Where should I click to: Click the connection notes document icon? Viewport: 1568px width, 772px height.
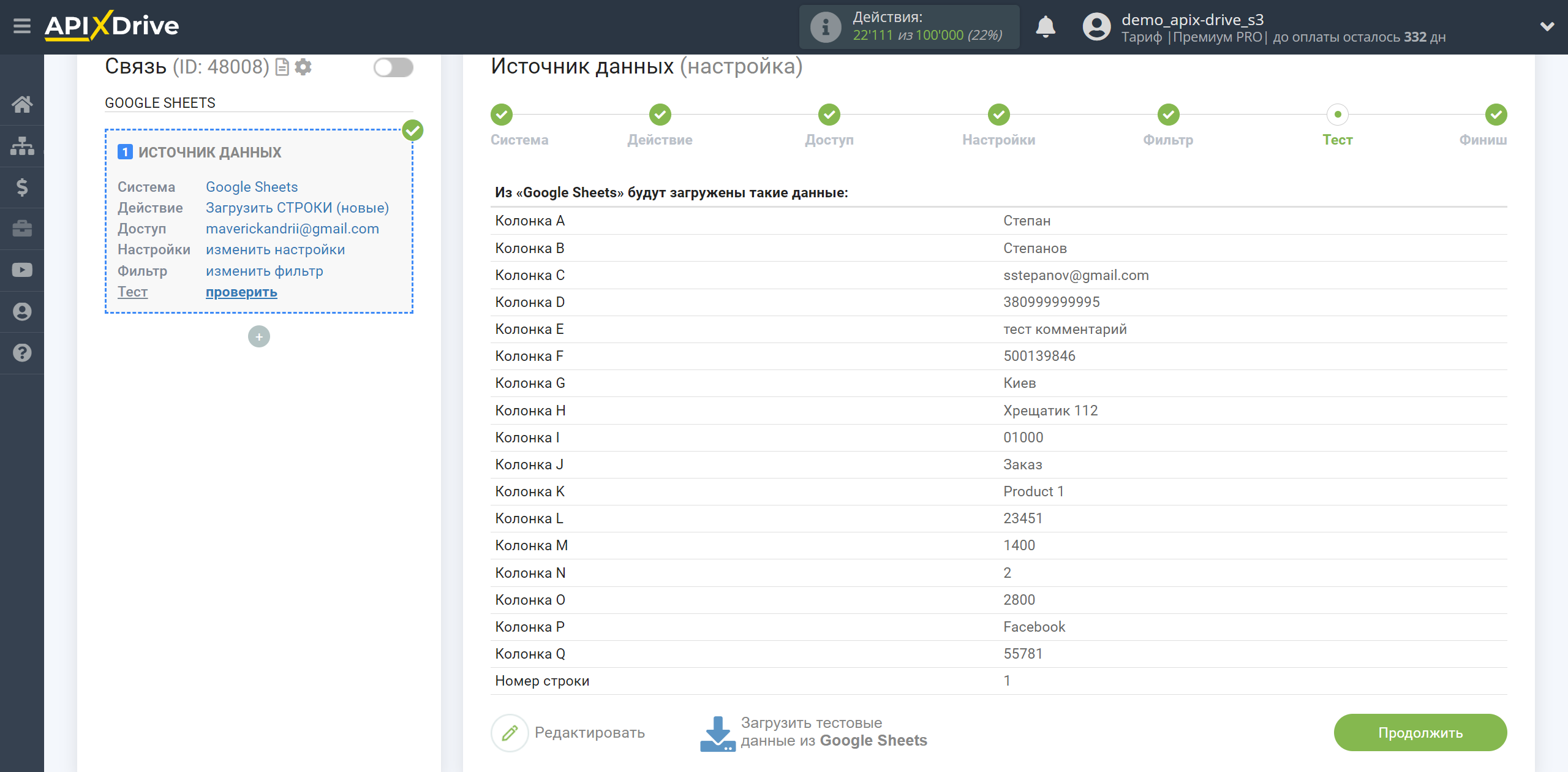pos(282,67)
